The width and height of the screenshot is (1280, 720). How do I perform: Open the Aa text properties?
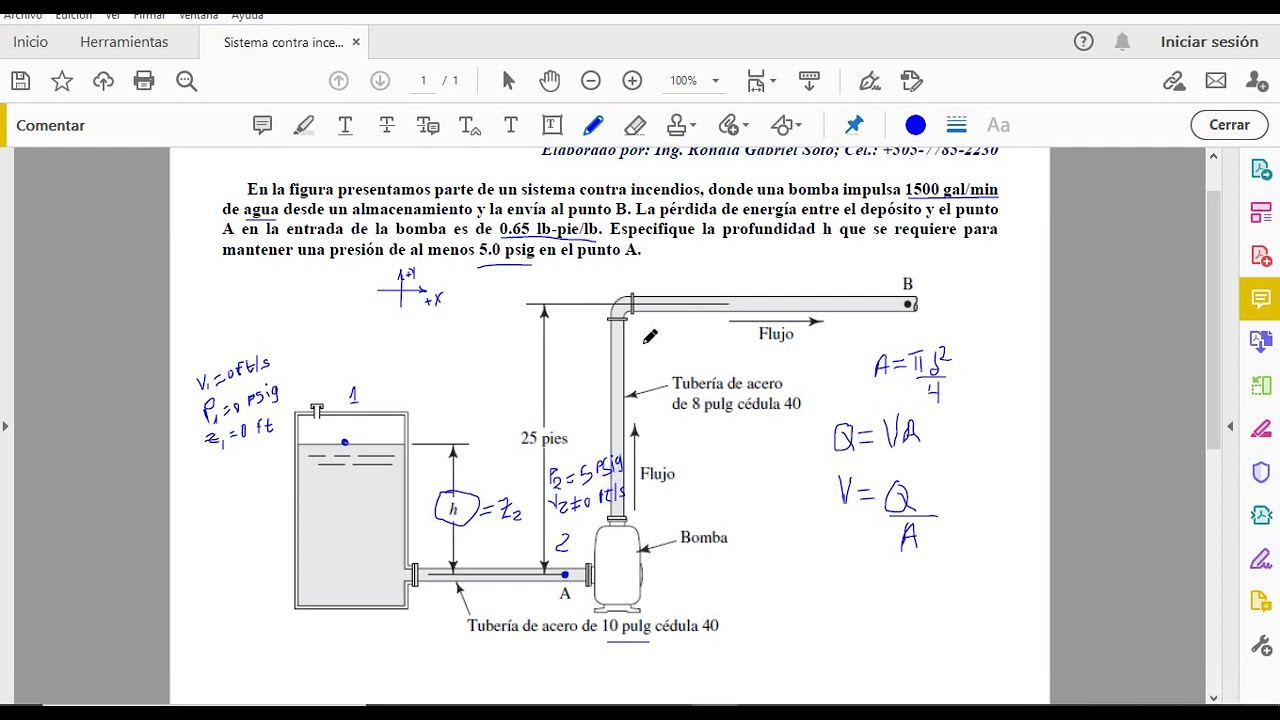pos(998,125)
